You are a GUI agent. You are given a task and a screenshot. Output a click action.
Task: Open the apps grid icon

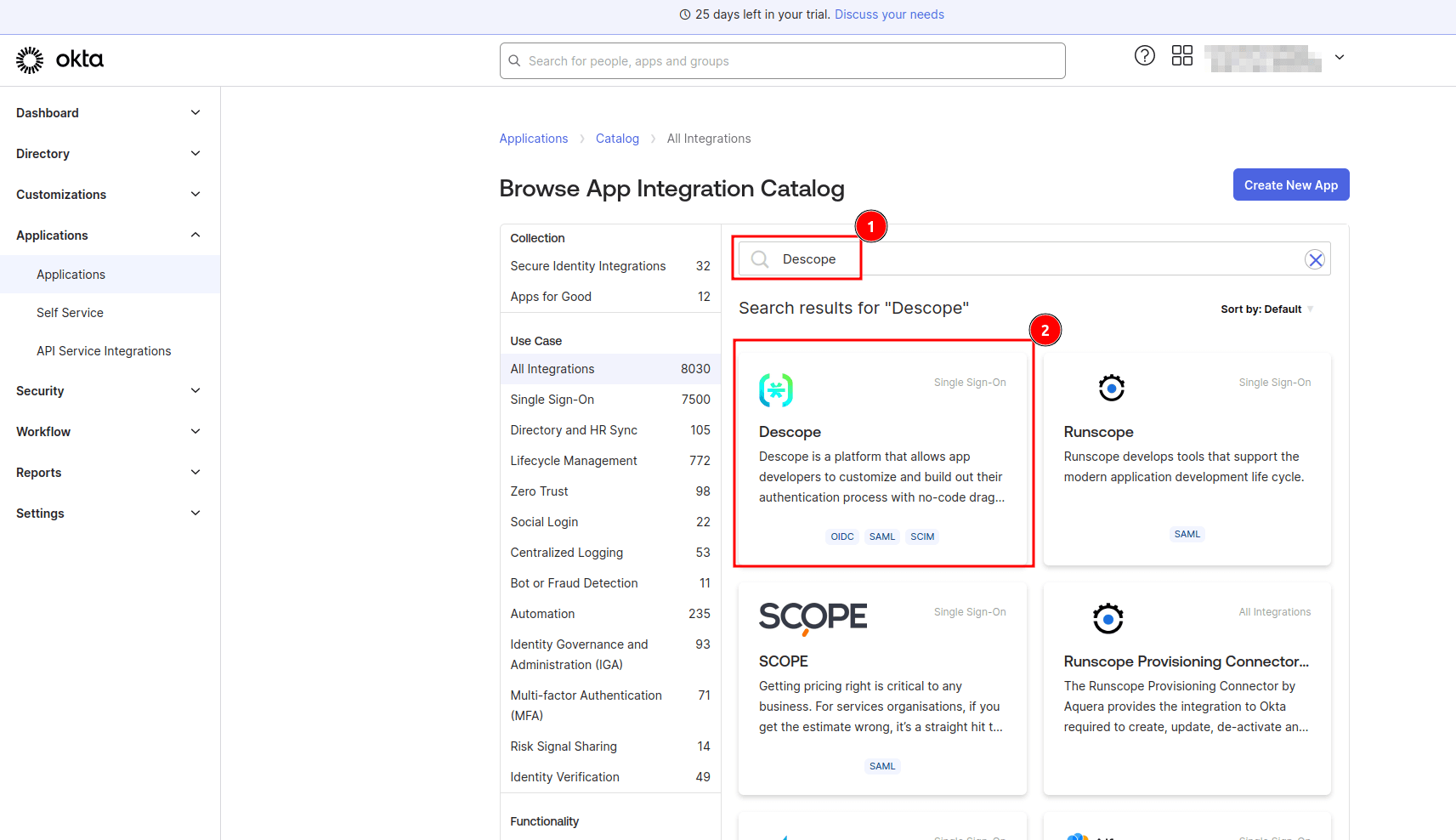tap(1181, 56)
